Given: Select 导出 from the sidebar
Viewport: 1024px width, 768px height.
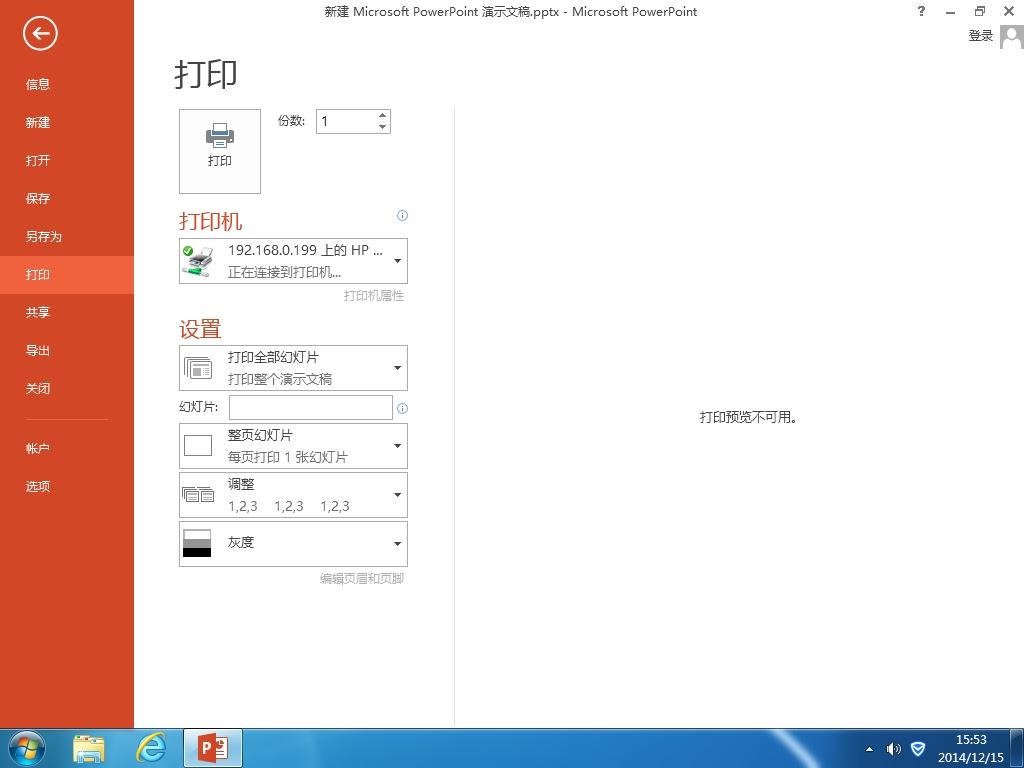Looking at the screenshot, I should 67,350.
